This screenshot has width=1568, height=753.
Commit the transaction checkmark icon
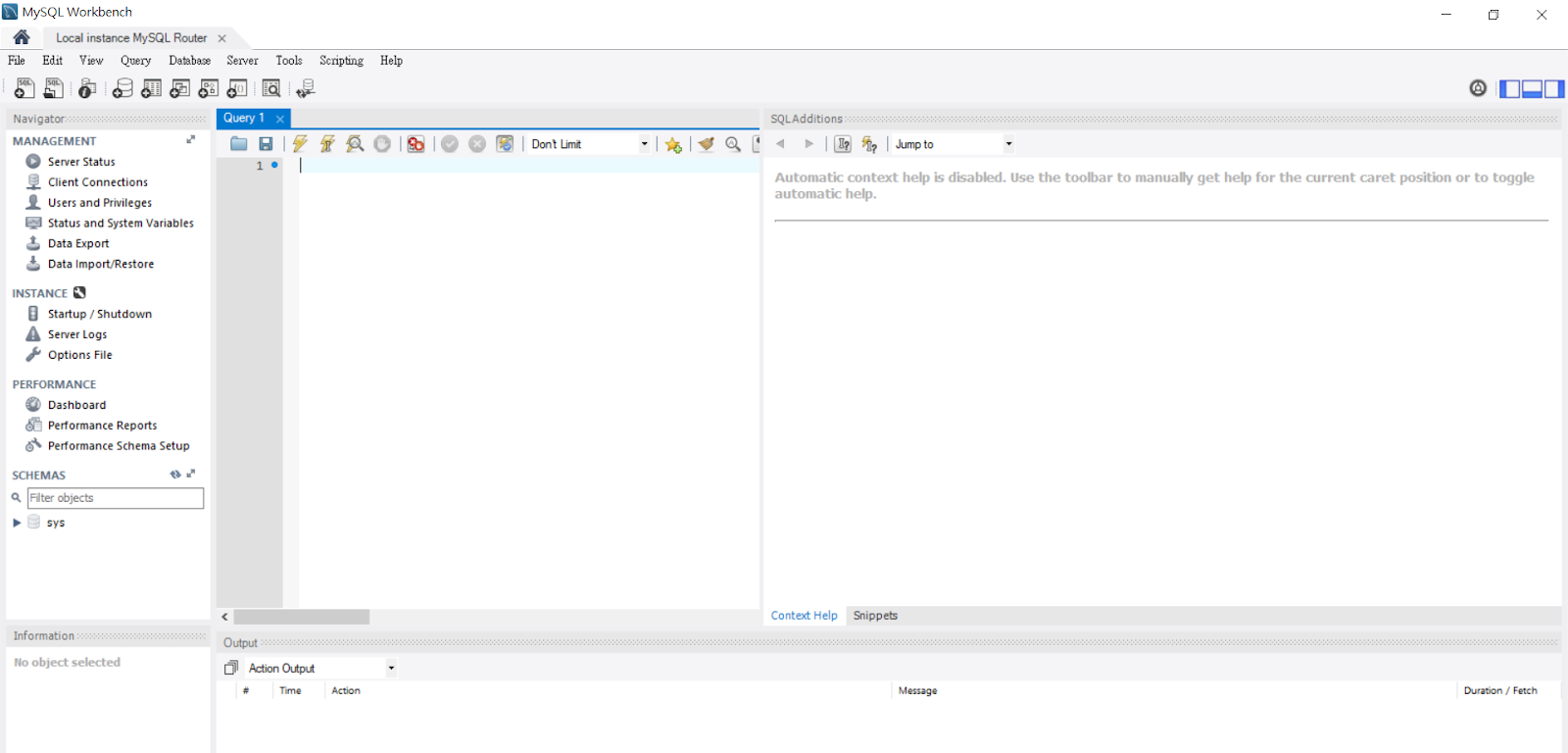[x=450, y=144]
